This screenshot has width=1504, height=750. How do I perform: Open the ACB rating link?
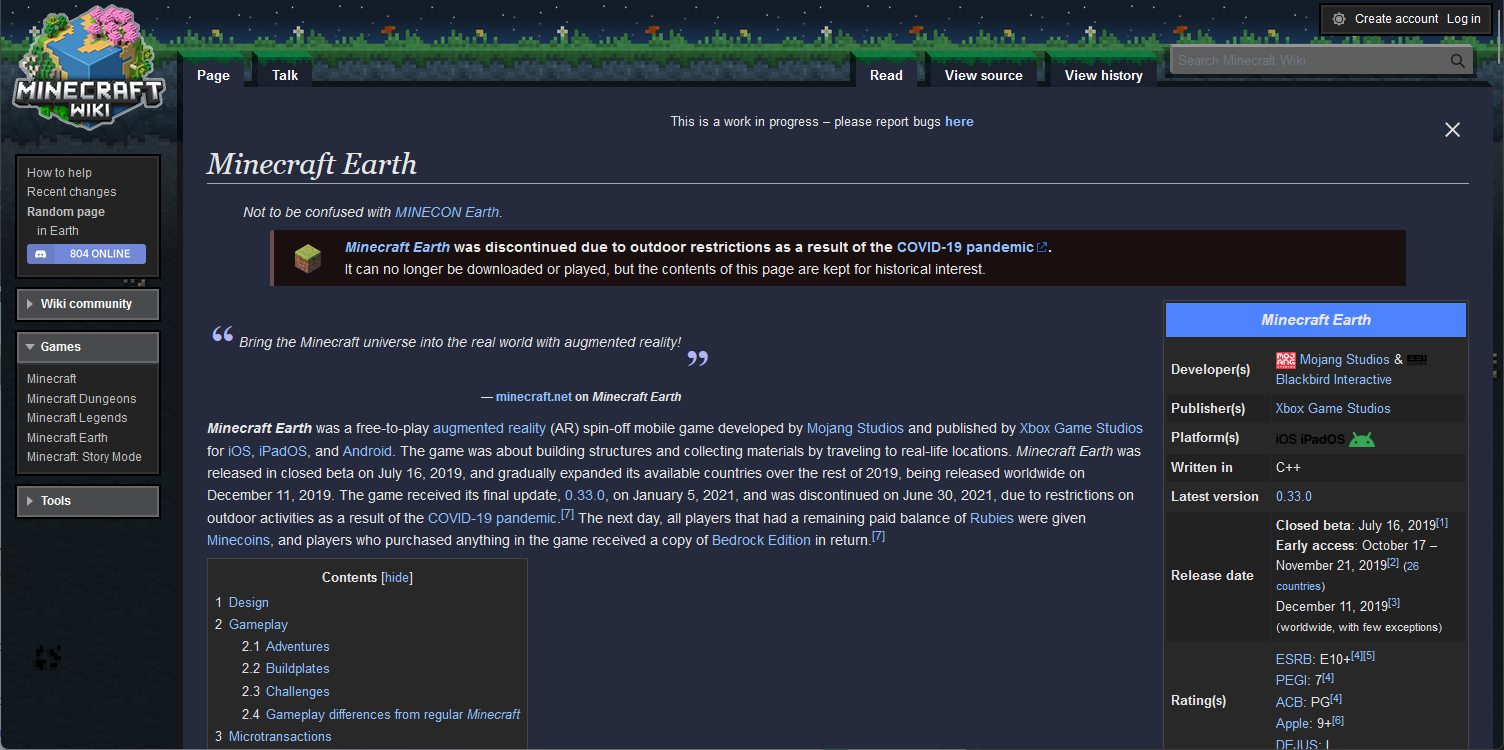coord(1291,703)
